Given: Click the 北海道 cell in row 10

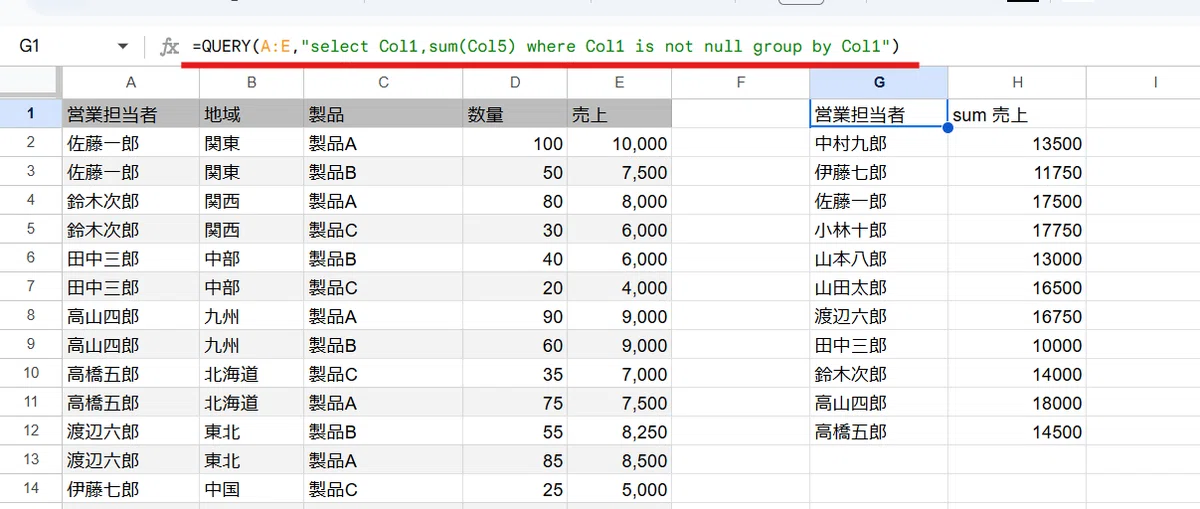Looking at the screenshot, I should [x=251, y=374].
